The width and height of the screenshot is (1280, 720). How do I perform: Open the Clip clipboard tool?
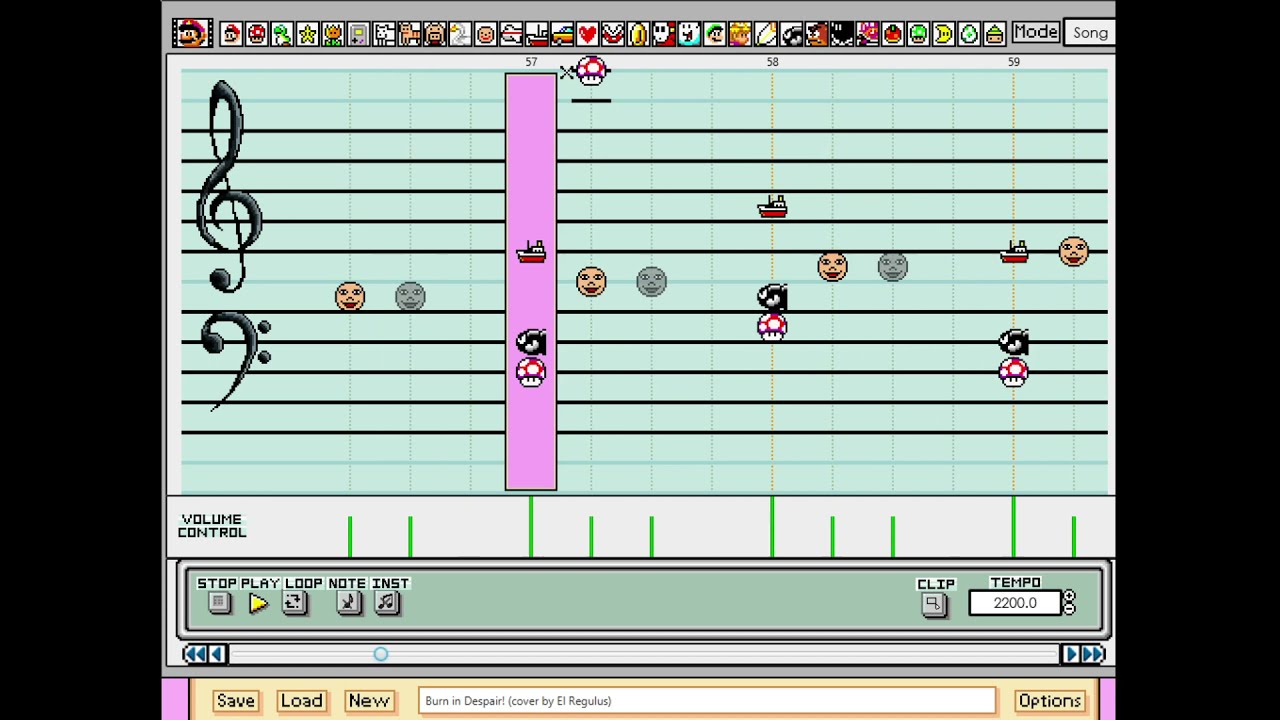[x=934, y=604]
